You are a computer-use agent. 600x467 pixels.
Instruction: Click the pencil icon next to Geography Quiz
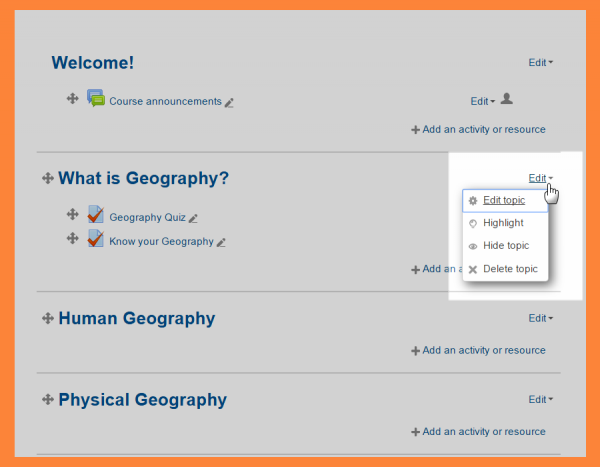coord(194,218)
